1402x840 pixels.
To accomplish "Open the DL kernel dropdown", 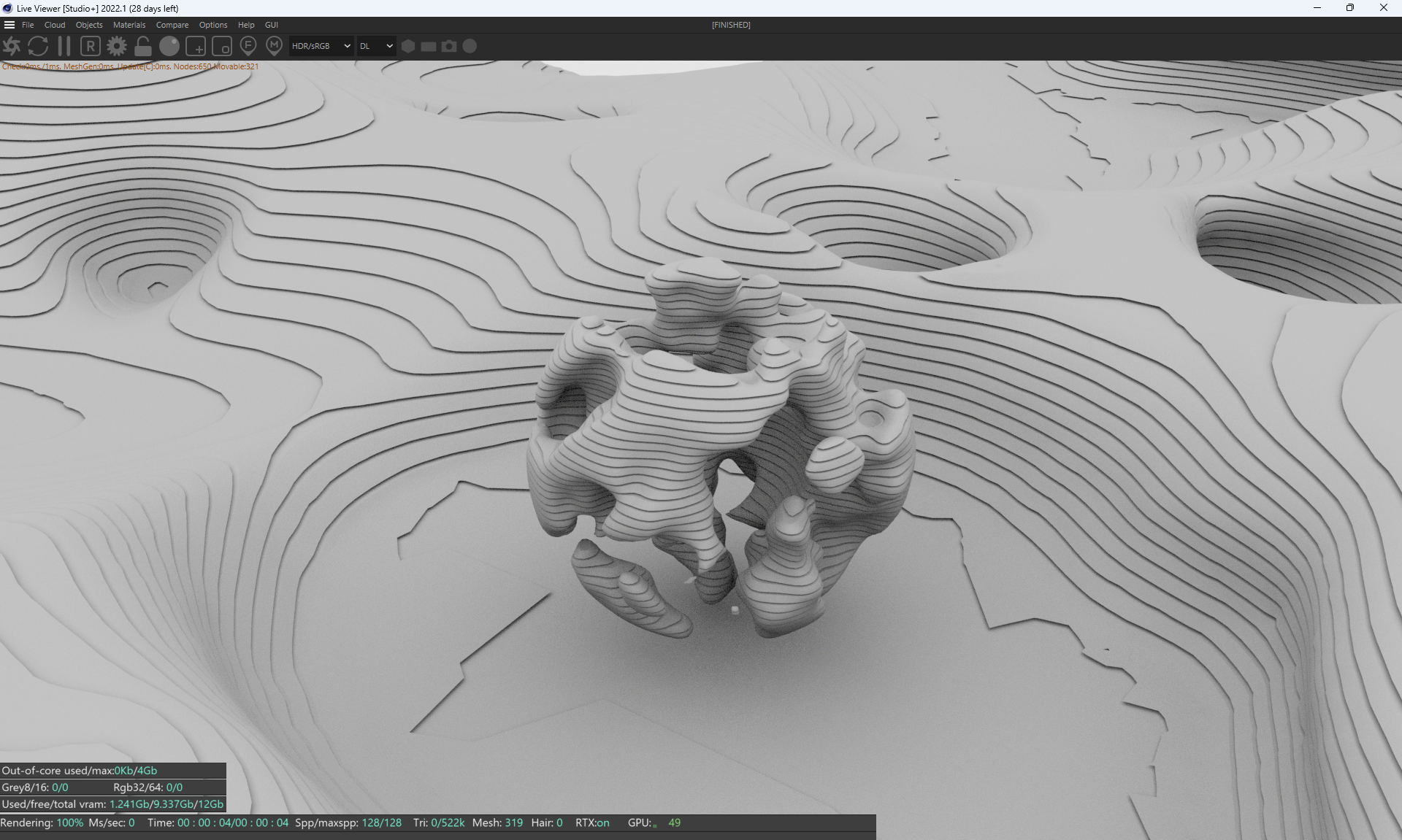I will [376, 46].
